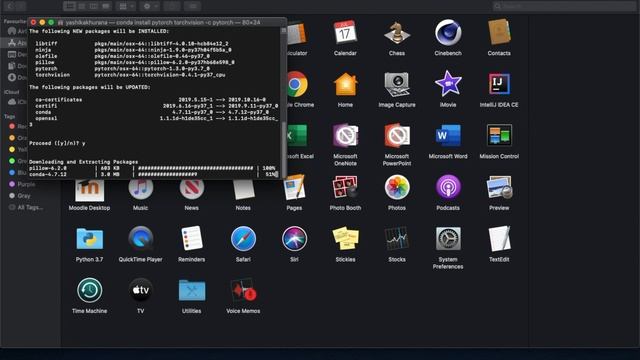This screenshot has width=640, height=360.
Task: Select the Yellow tag dot in sidebar
Action: 12,149
